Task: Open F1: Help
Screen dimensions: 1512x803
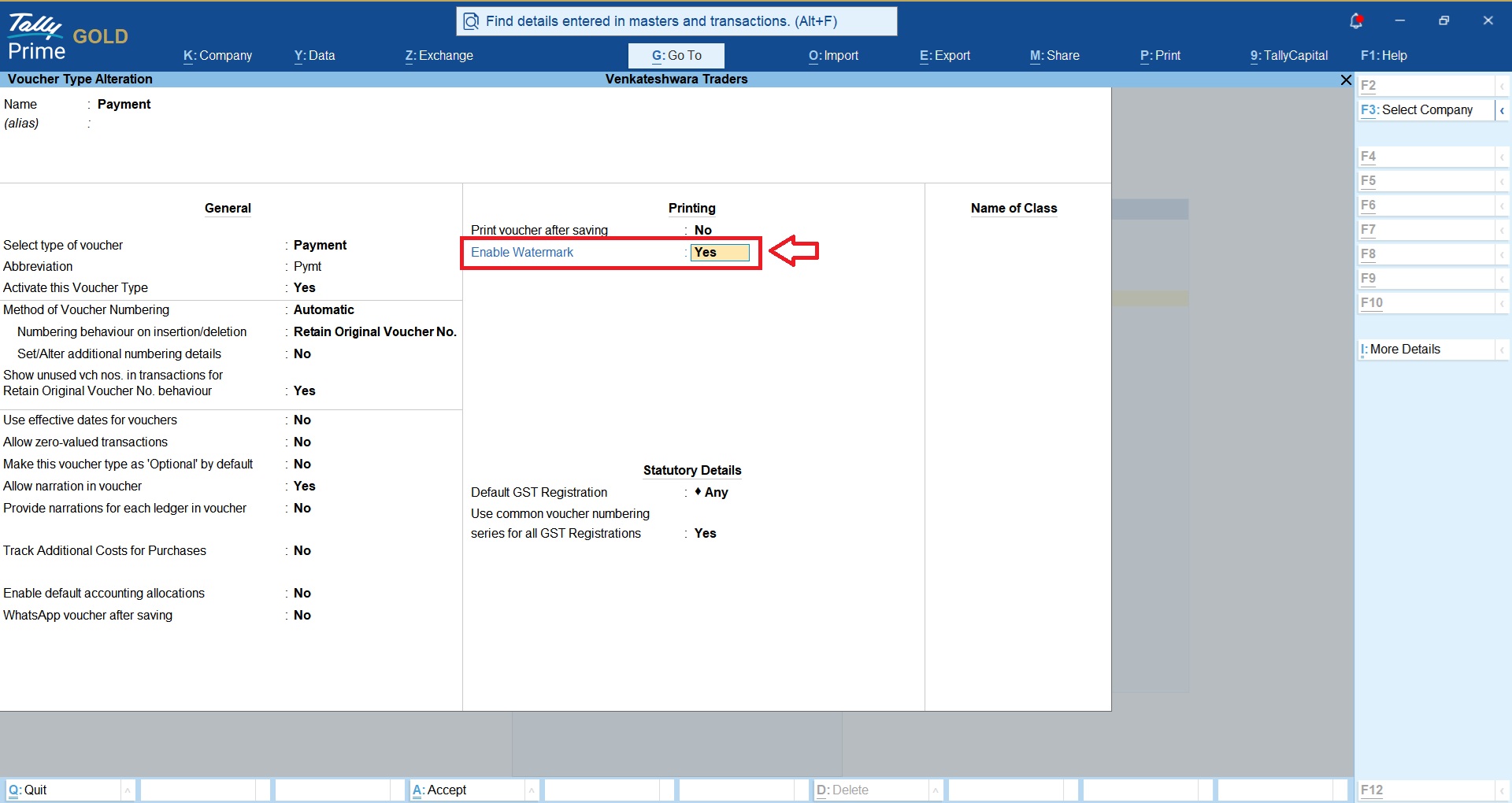Action: click(x=1384, y=55)
